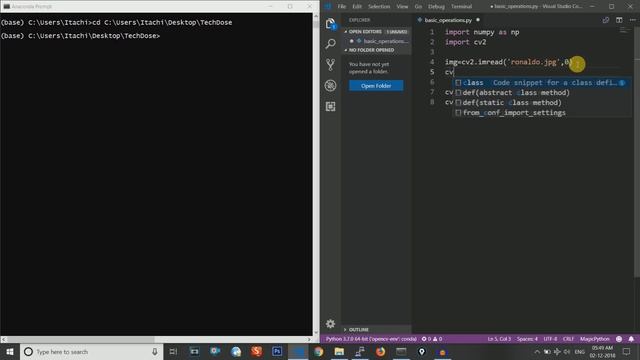The height and width of the screenshot is (360, 640).
Task: Click the Anaconda Prompt command line
Action: (x=80, y=36)
